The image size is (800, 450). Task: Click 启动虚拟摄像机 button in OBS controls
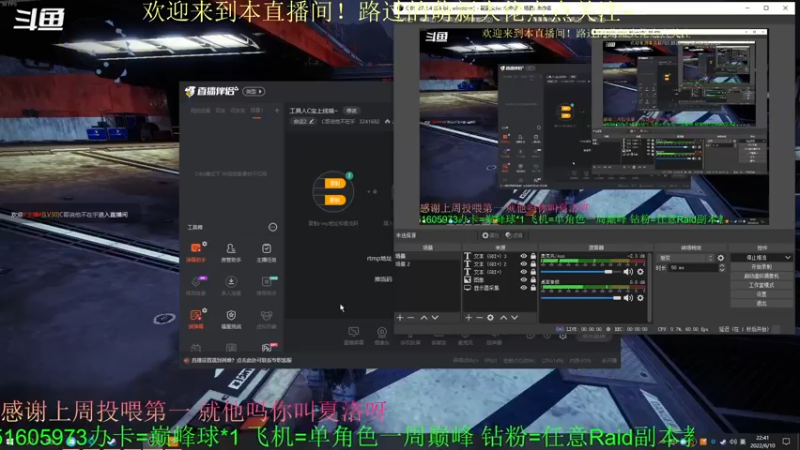pyautogui.click(x=761, y=276)
